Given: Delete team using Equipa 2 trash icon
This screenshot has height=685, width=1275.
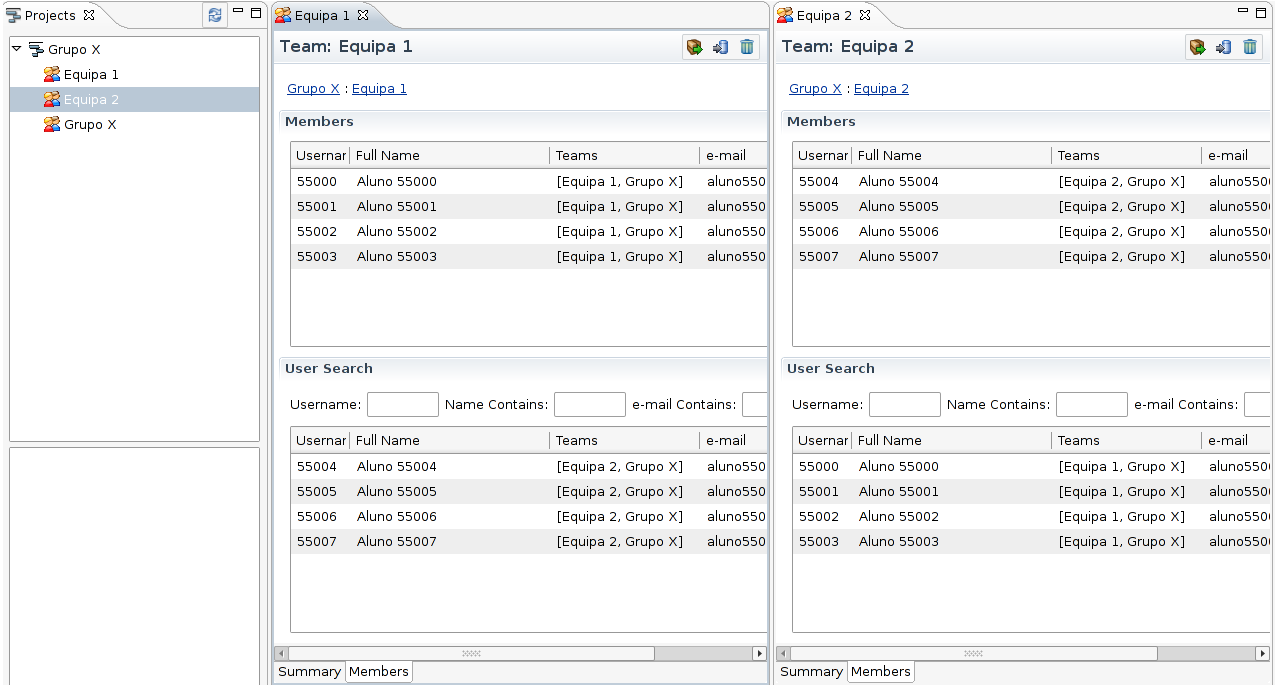Looking at the screenshot, I should pyautogui.click(x=1250, y=47).
